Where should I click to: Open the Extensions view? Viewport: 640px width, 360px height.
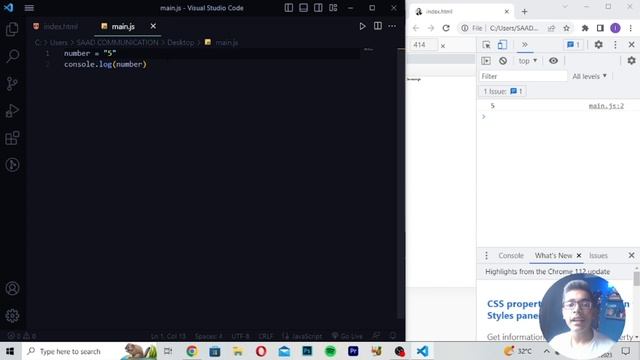click(12, 138)
